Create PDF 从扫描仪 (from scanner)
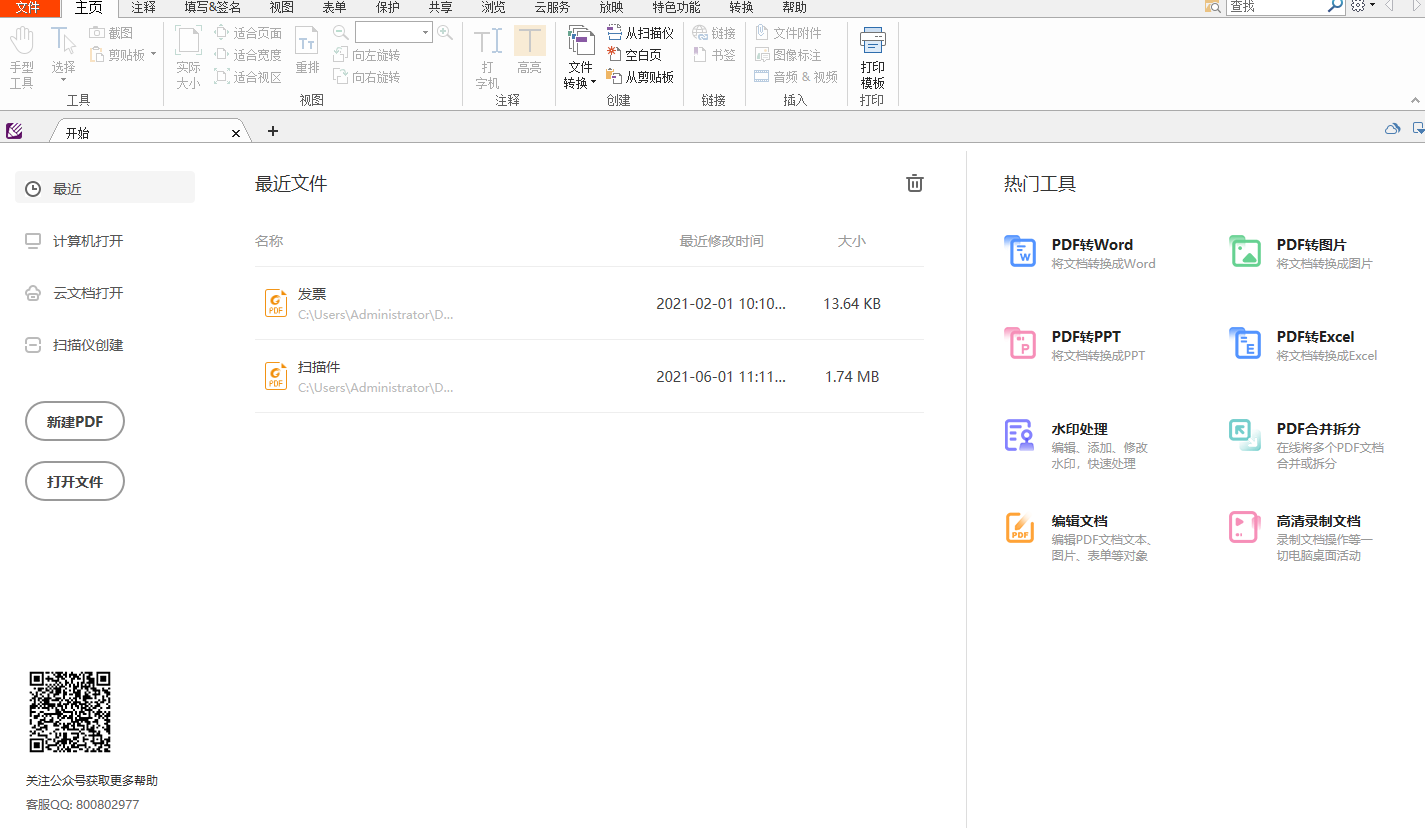Image resolution: width=1425 pixels, height=828 pixels. 641,32
